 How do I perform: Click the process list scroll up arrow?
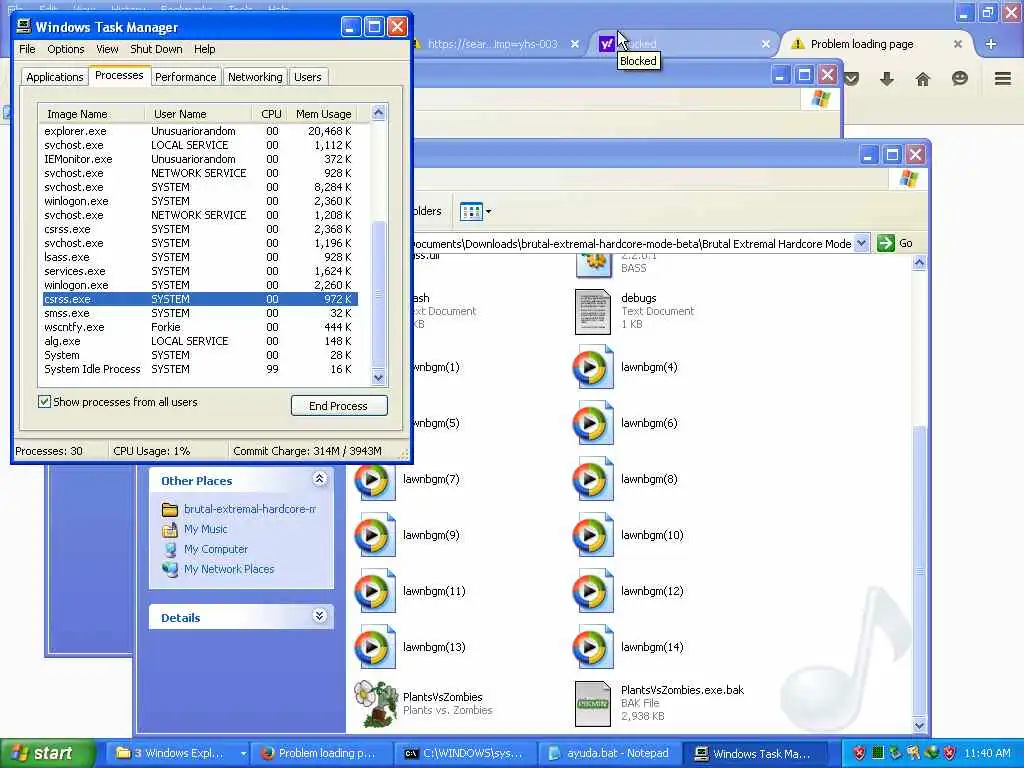coord(378,112)
